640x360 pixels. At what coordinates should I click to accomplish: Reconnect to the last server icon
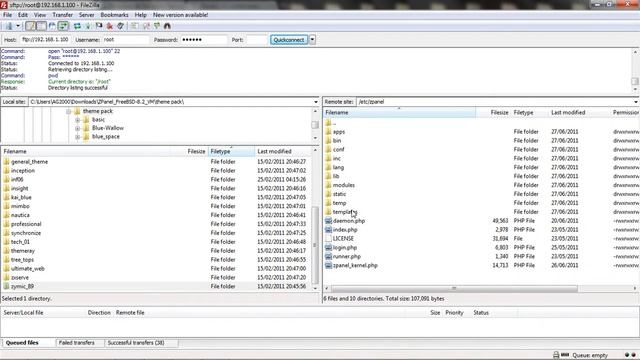coord(120,26)
